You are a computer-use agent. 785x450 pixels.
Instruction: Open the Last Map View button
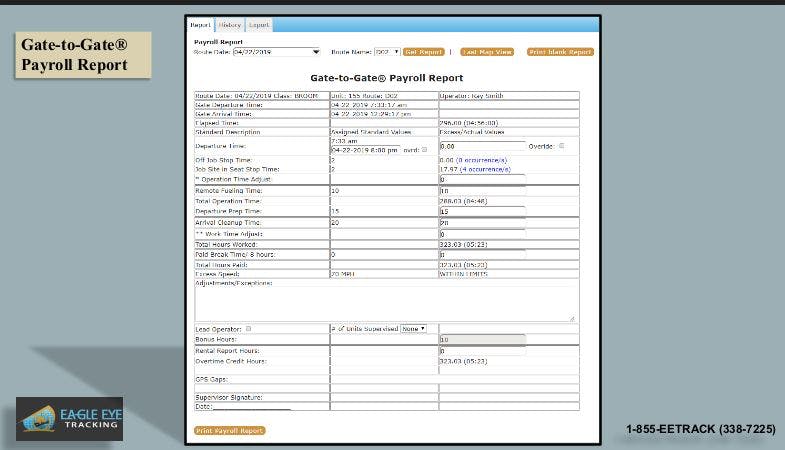tap(487, 52)
